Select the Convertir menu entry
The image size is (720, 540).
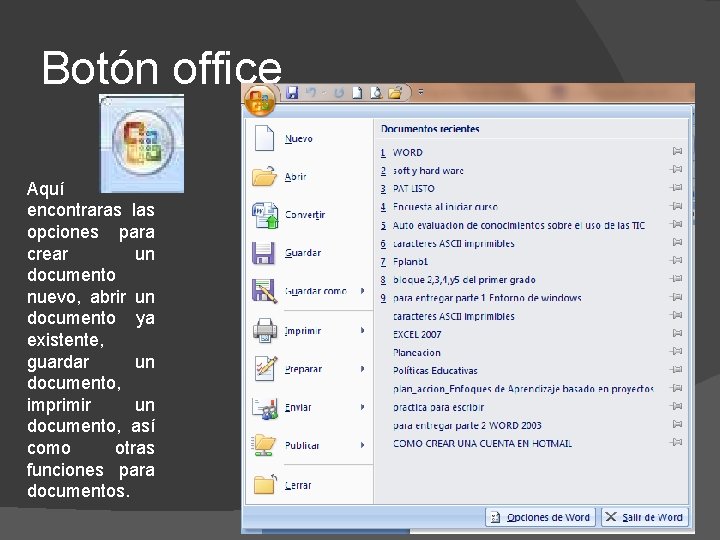point(305,215)
